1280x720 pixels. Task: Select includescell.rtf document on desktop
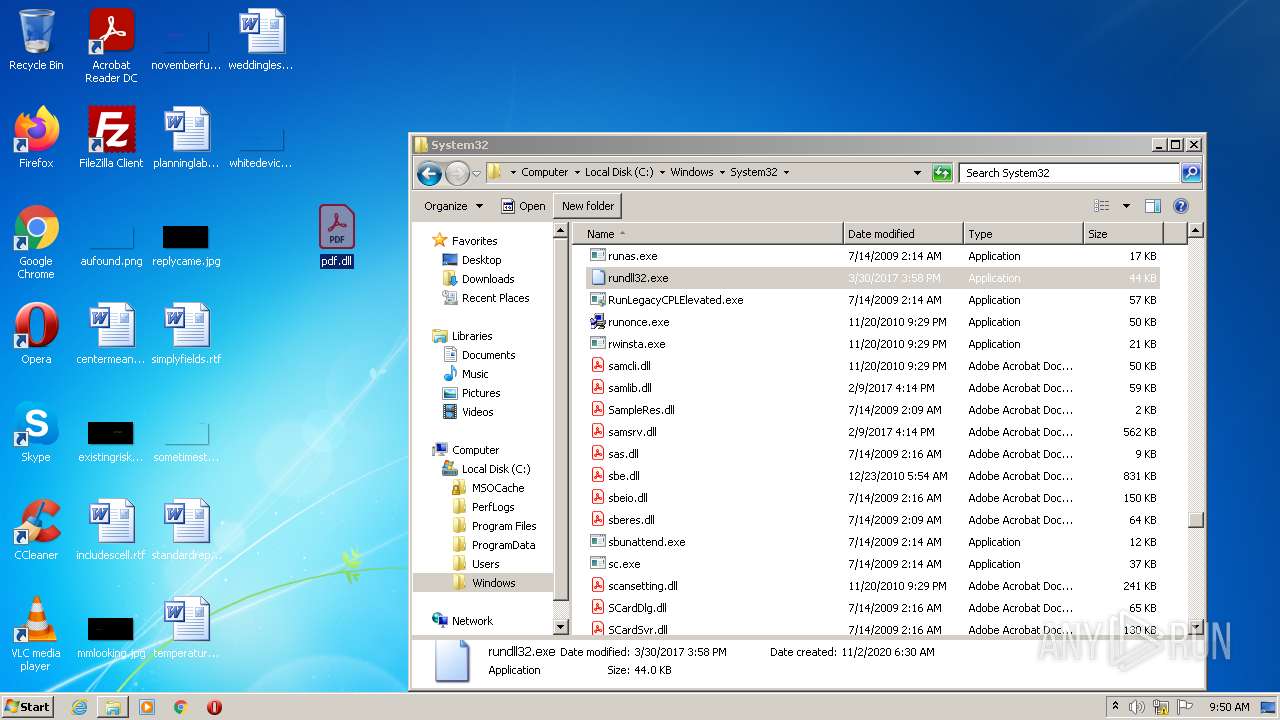click(111, 529)
